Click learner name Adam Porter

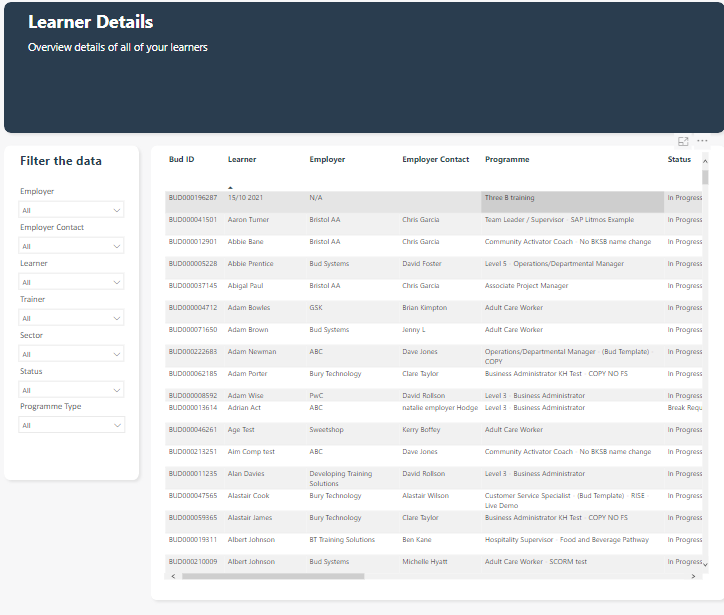247,374
